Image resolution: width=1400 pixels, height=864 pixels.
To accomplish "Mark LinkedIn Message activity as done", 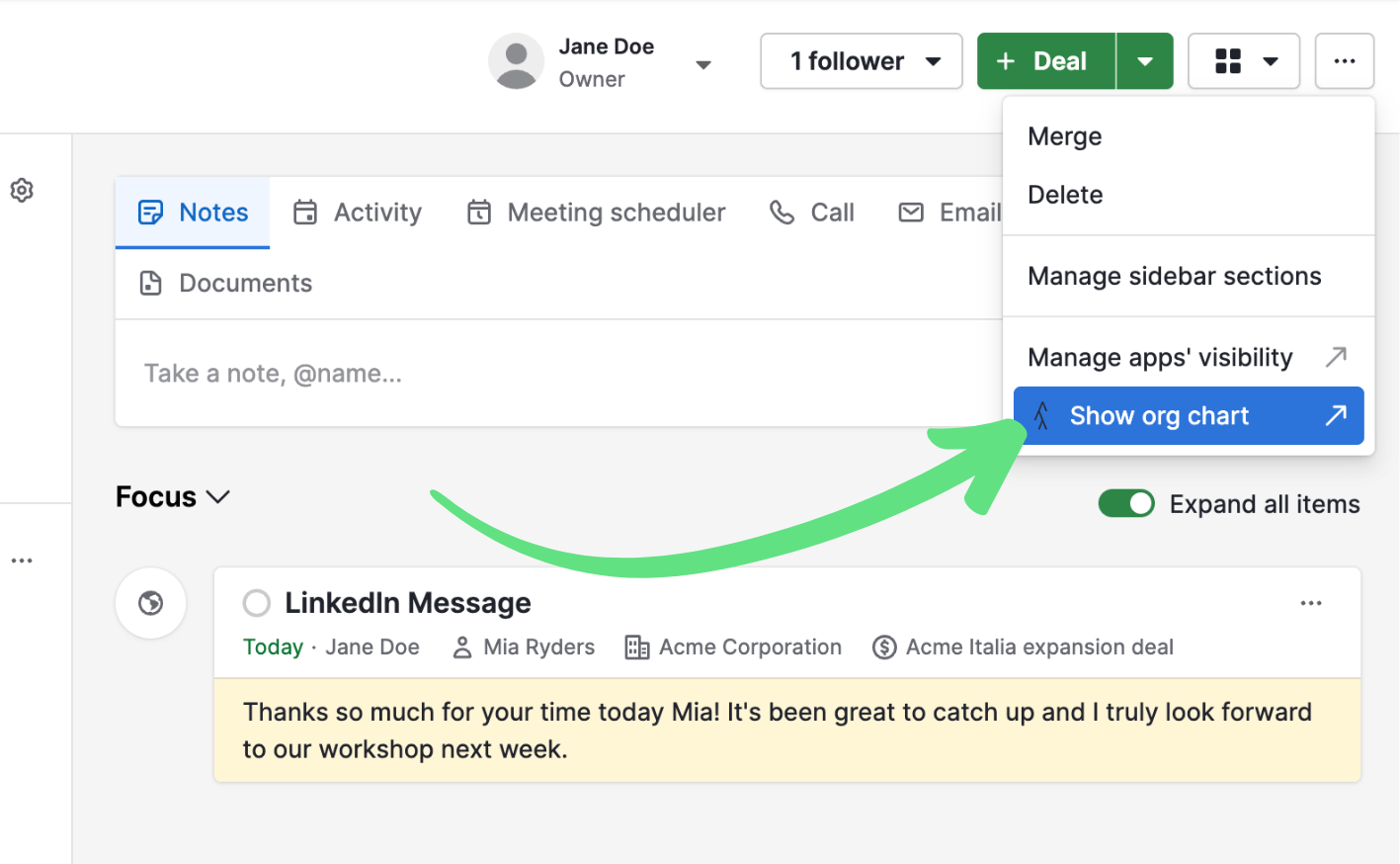I will (x=257, y=603).
